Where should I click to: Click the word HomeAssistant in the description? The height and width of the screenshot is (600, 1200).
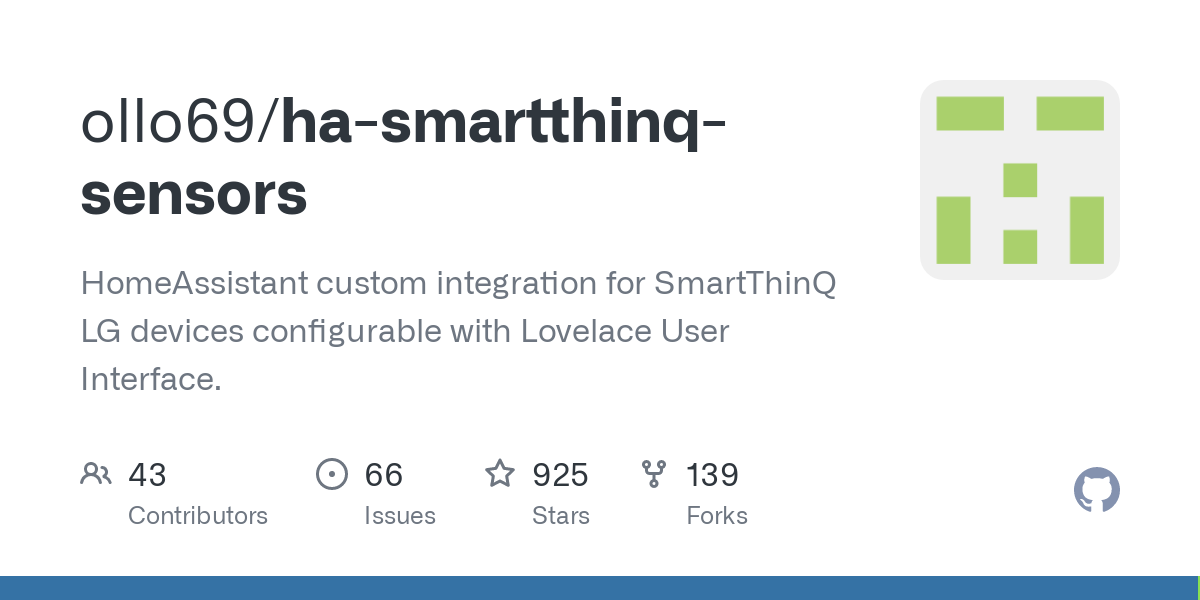coord(195,284)
